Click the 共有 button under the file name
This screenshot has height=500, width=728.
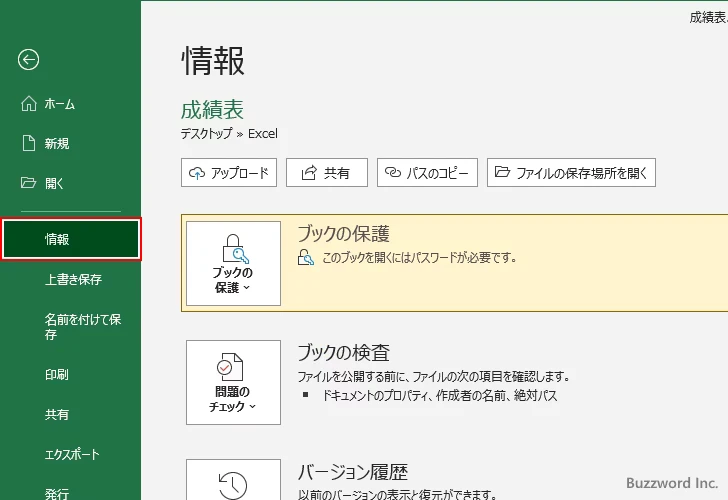coord(327,173)
